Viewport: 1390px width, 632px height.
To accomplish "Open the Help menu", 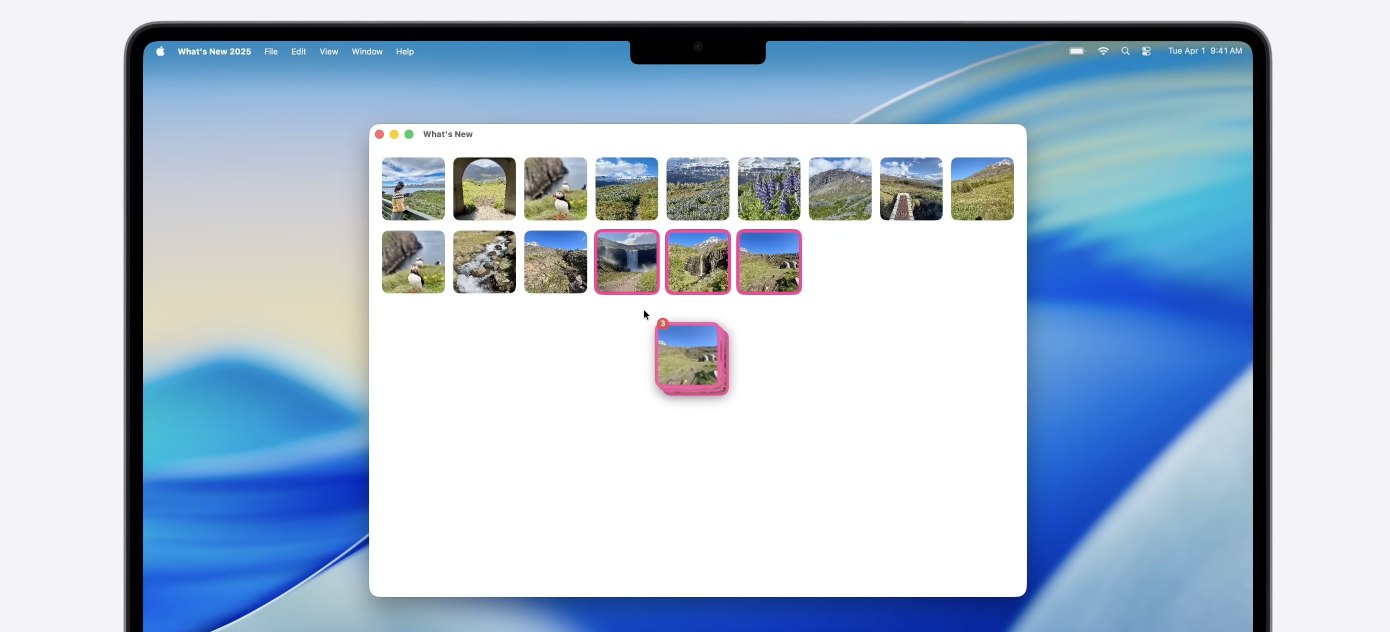I will tap(405, 51).
